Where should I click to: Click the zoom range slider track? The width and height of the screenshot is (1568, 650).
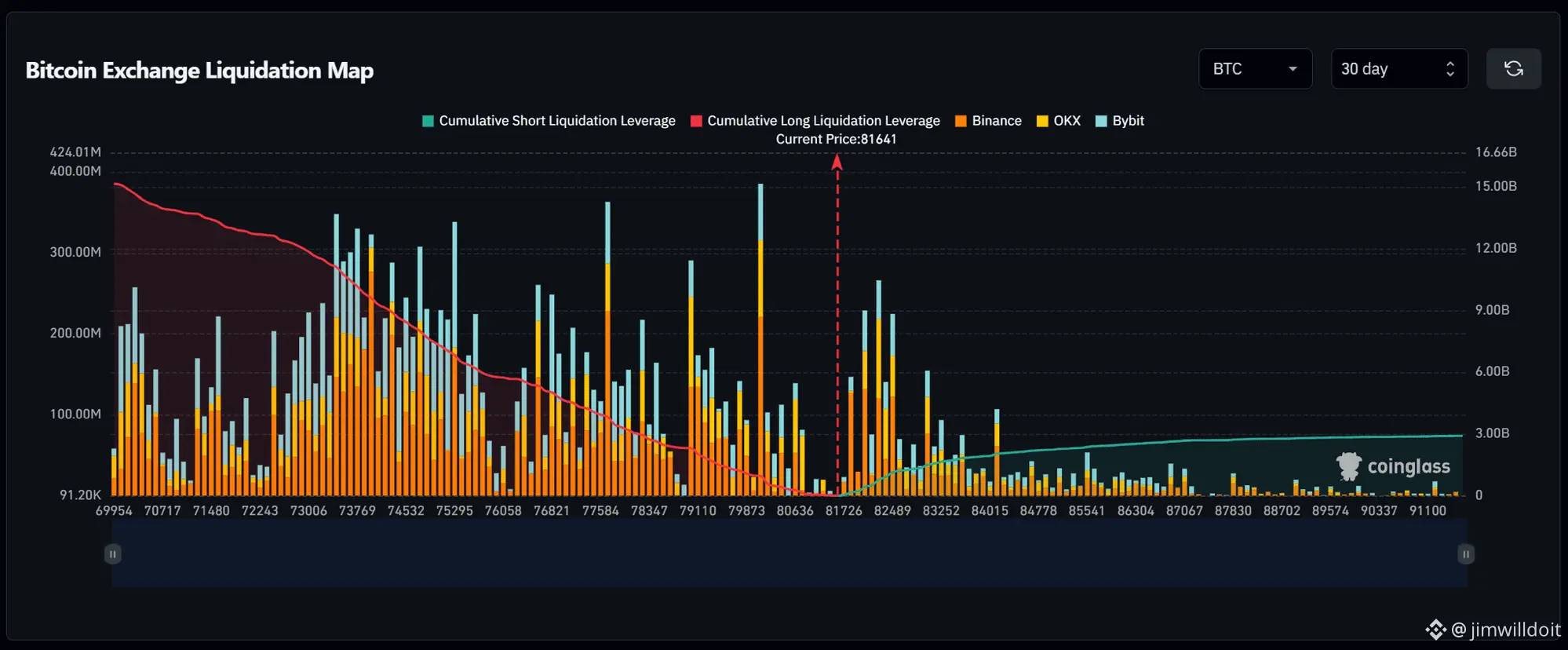[789, 554]
